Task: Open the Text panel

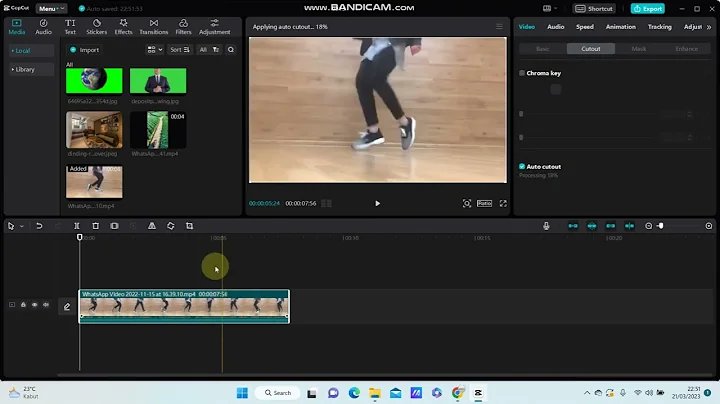Action: [x=70, y=27]
